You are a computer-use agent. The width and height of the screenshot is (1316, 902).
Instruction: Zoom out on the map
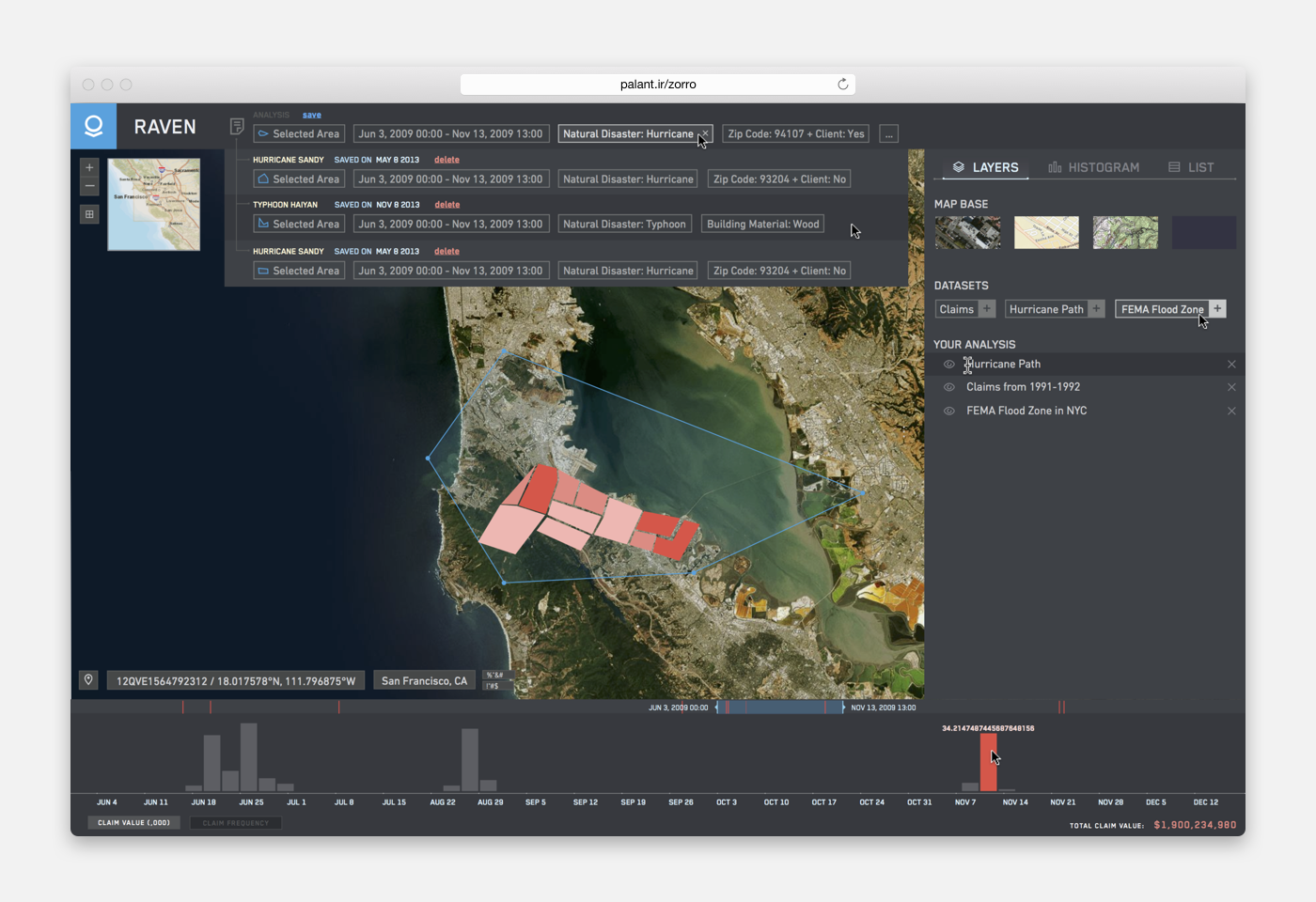(x=89, y=186)
